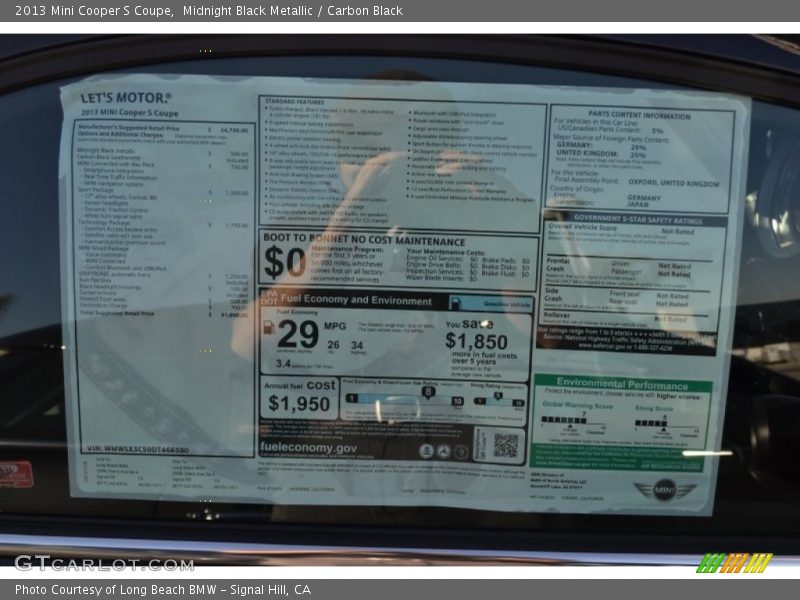Image resolution: width=800 pixels, height=600 pixels.
Task: Click the '$1,850' fuel savings amount
Action: pos(477,341)
